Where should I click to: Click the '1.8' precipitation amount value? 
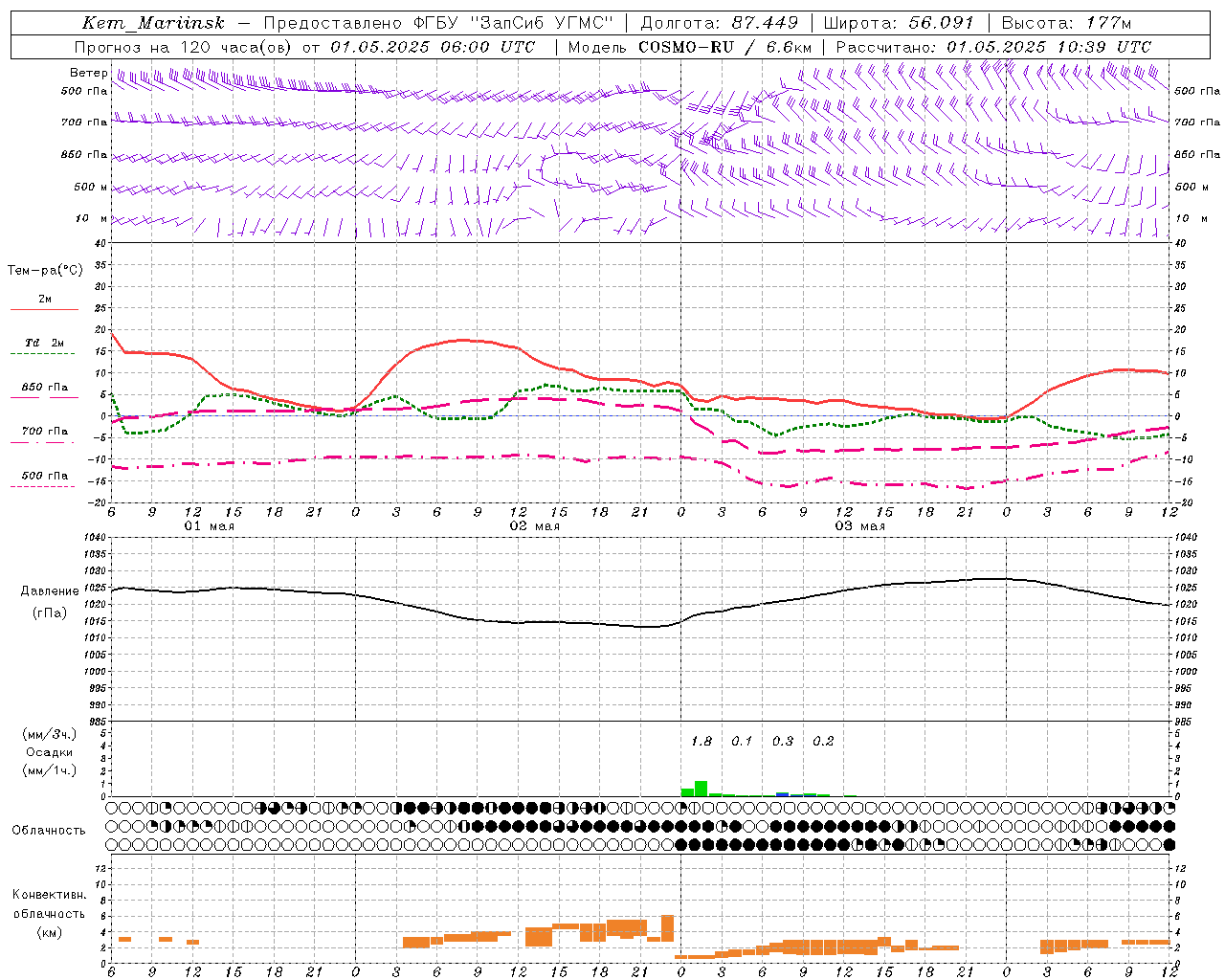(702, 742)
